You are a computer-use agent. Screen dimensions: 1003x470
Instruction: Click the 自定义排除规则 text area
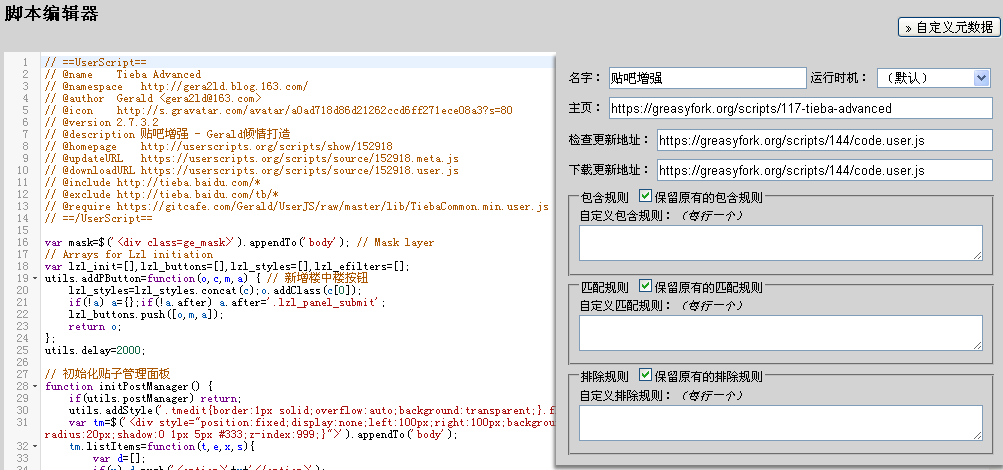click(x=780, y=423)
